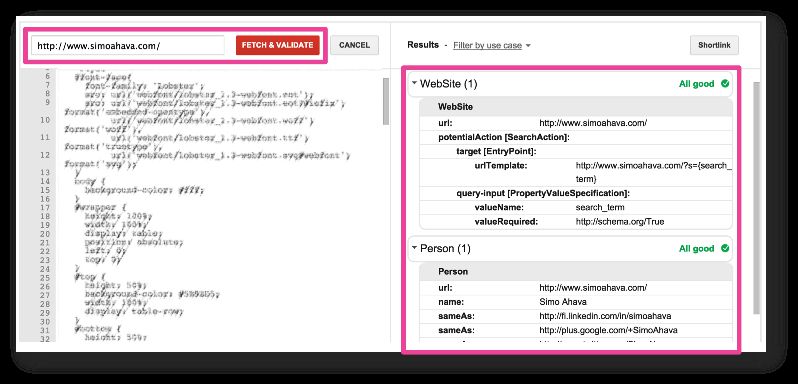
Task: Click the Shortlink button
Action: point(714,45)
